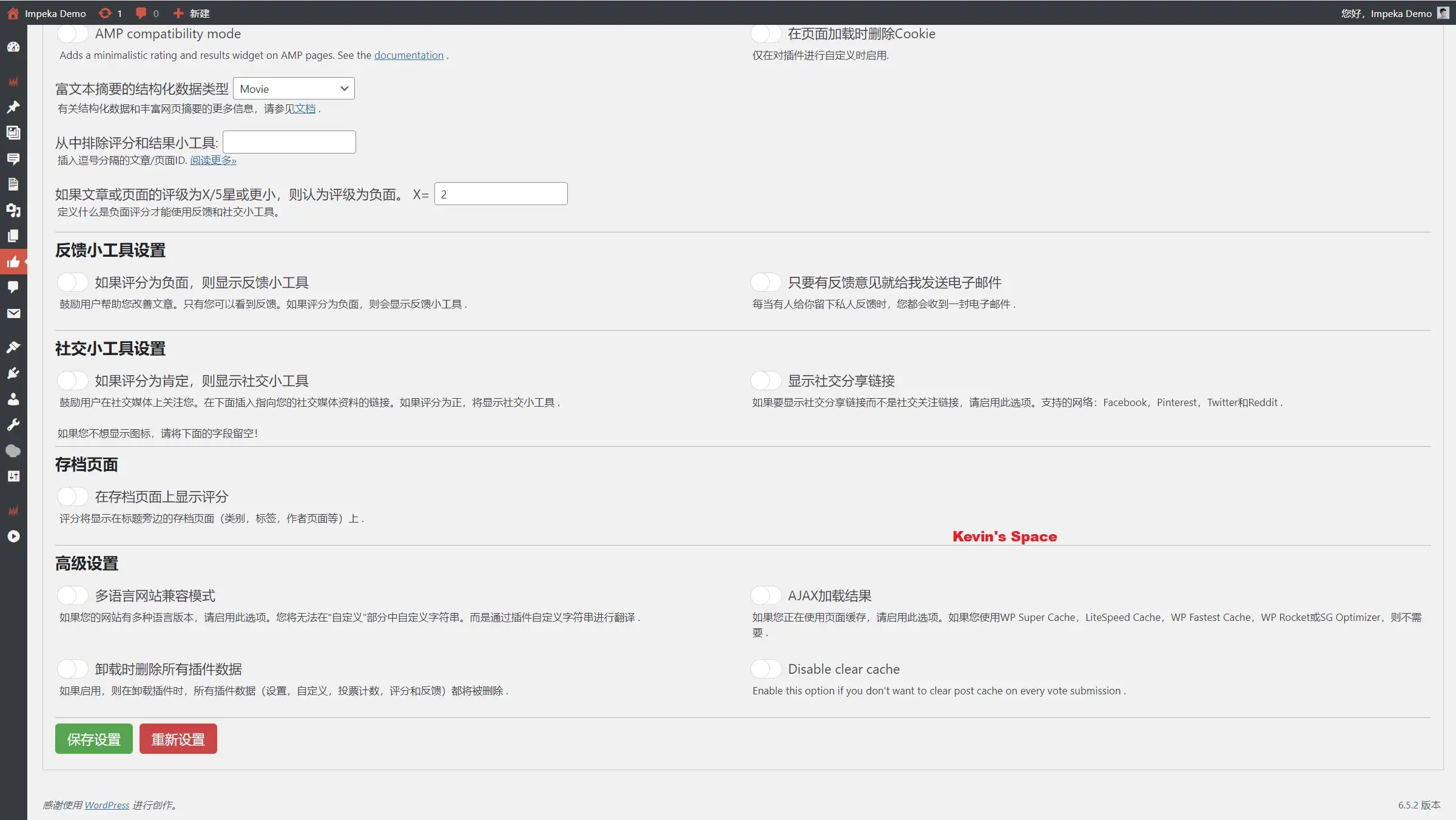Viewport: 1456px width, 820px height.
Task: Click the highlighted Rate my Post thumbs-up icon
Action: click(13, 262)
